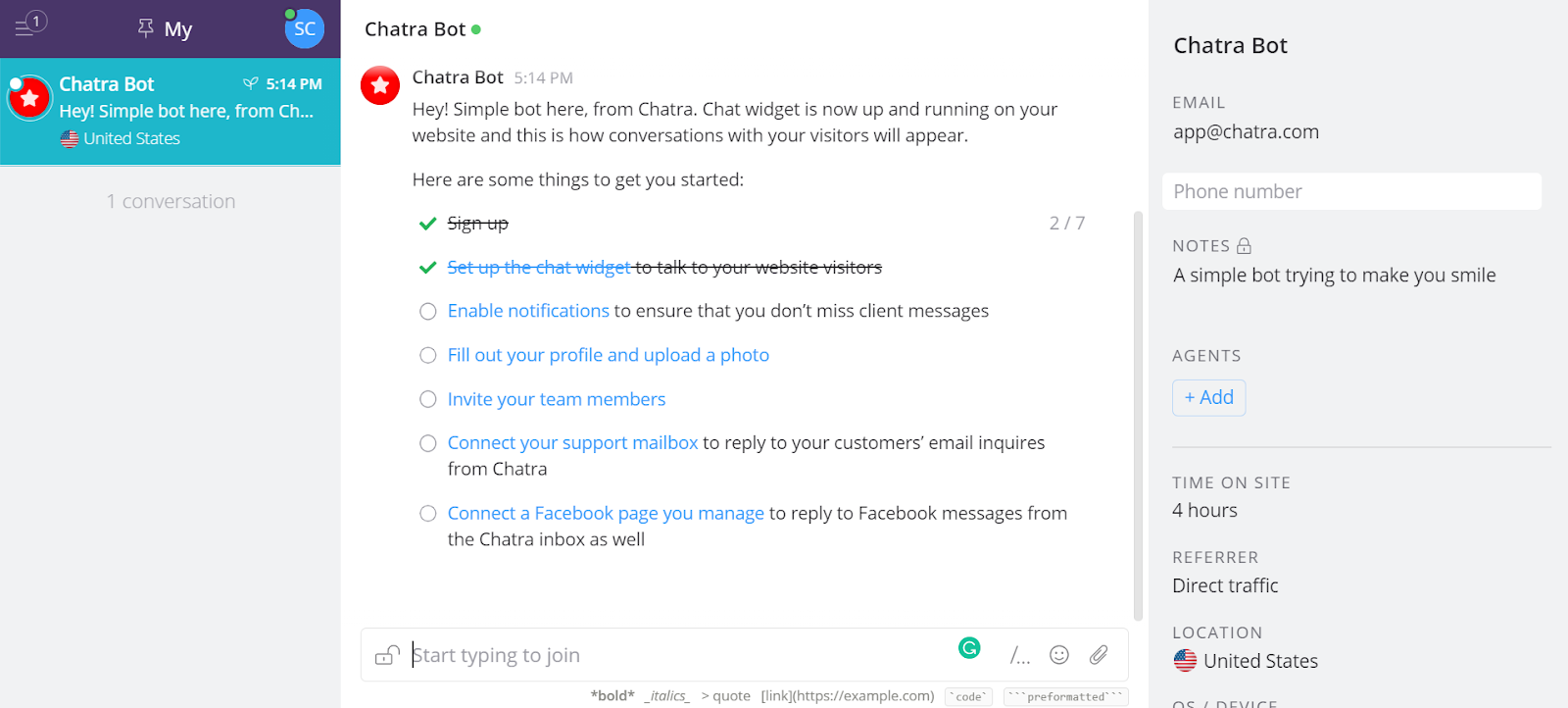Open the hamburger menu with notification badge
Viewport: 1568px width, 708px height.
click(x=29, y=24)
